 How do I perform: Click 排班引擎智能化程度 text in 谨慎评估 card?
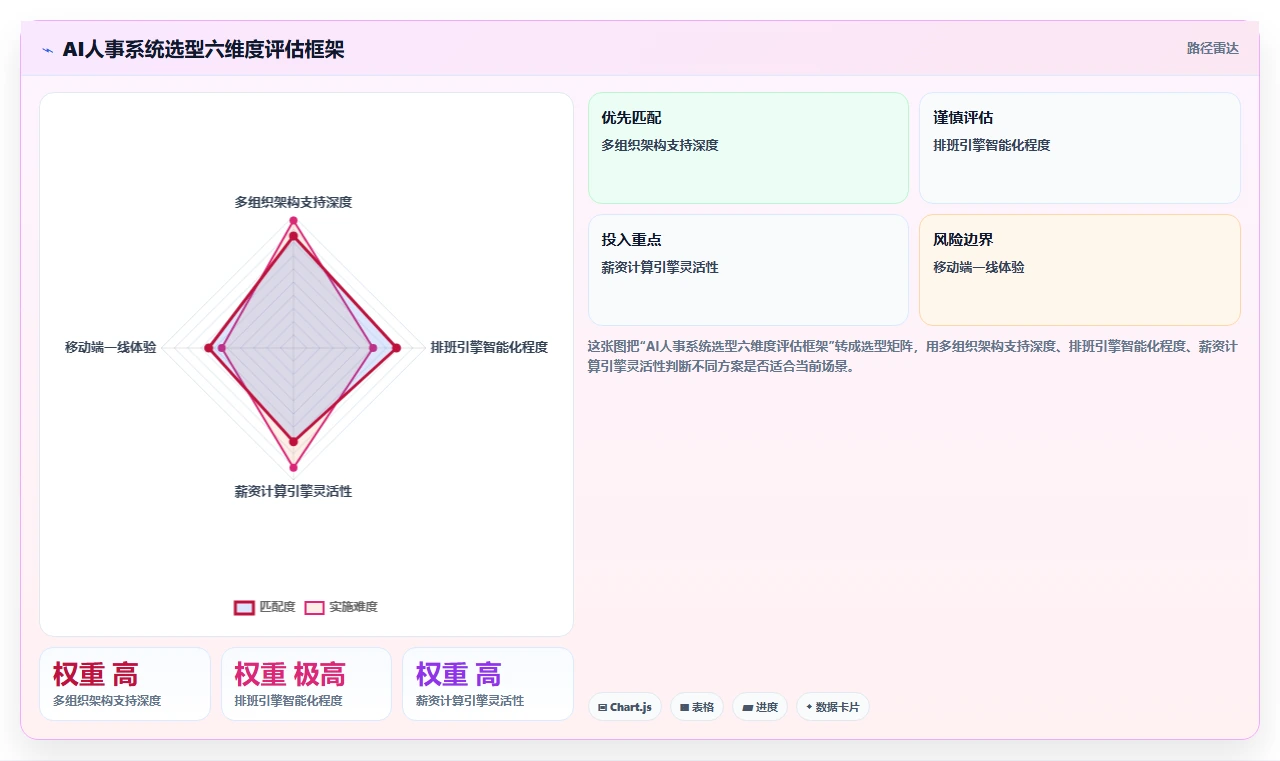click(992, 145)
